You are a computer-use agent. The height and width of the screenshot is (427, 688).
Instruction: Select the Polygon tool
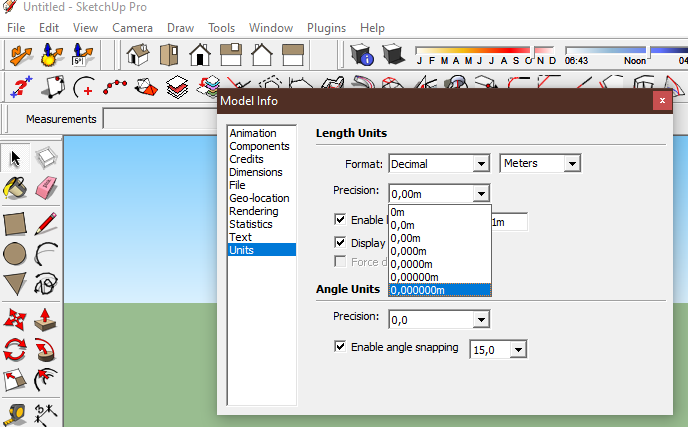pos(15,284)
